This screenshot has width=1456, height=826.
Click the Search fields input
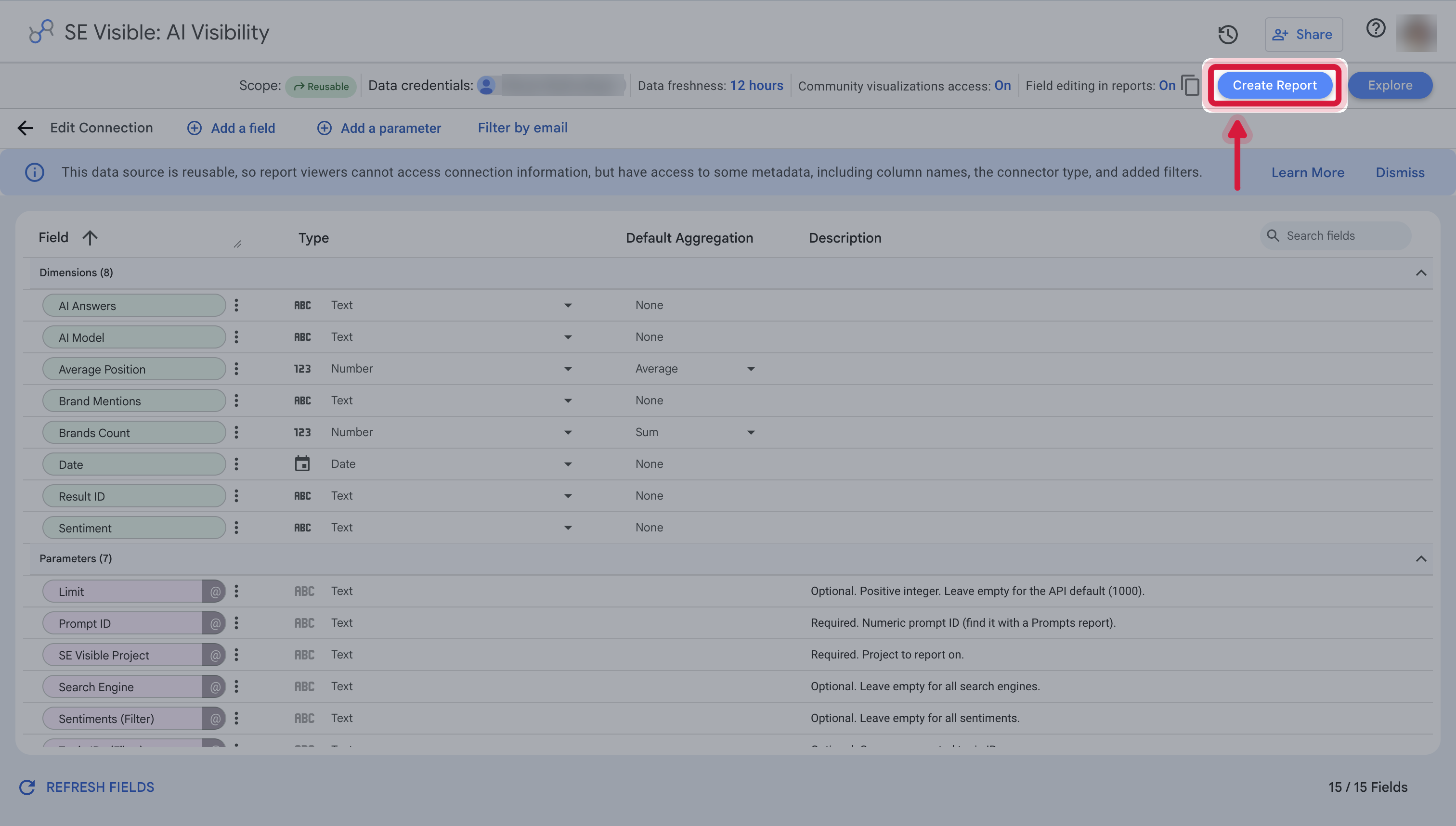pos(1335,235)
